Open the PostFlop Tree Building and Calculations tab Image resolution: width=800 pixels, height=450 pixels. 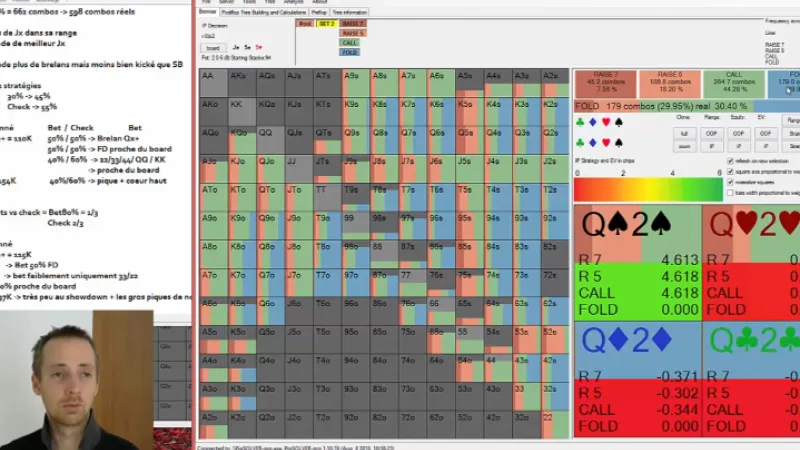(265, 12)
